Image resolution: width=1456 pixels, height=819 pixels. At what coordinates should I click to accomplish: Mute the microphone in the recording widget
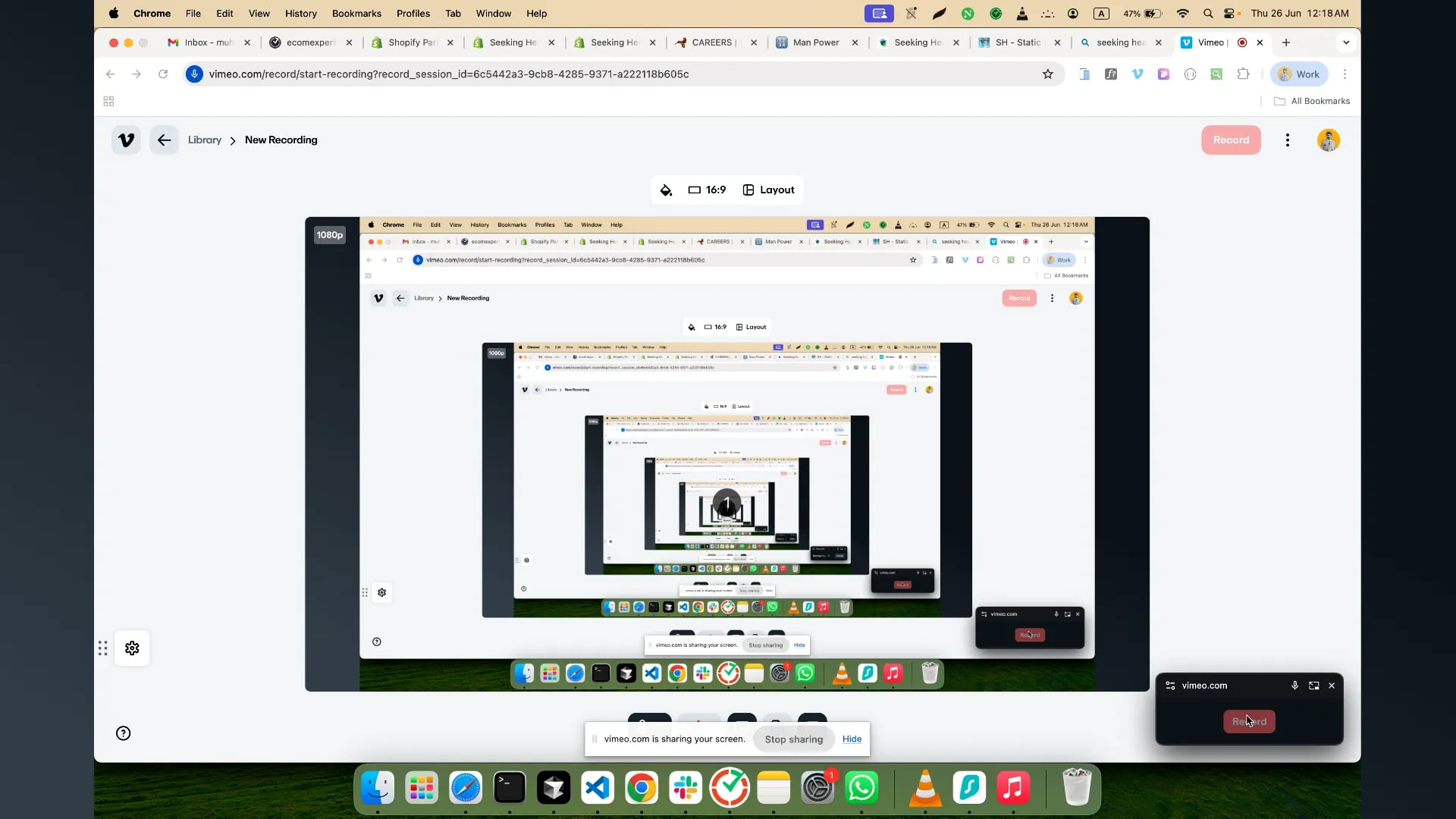click(x=1294, y=686)
